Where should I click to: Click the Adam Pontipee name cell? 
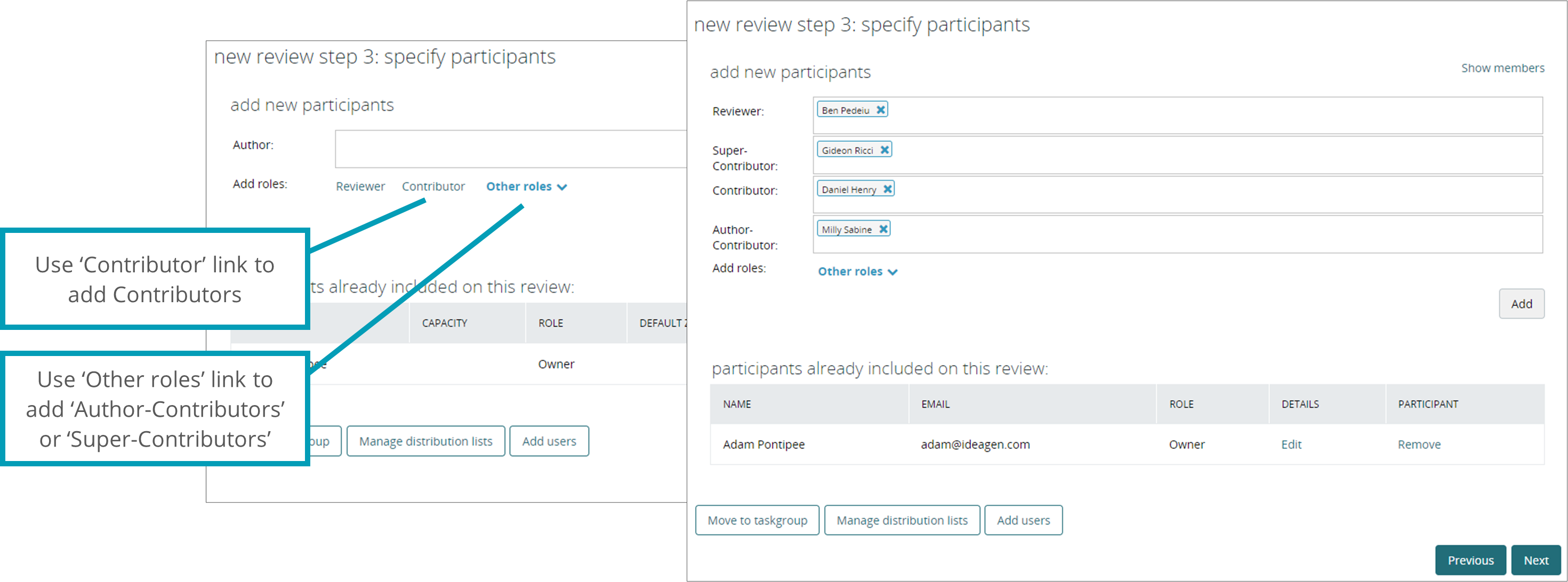click(x=763, y=444)
